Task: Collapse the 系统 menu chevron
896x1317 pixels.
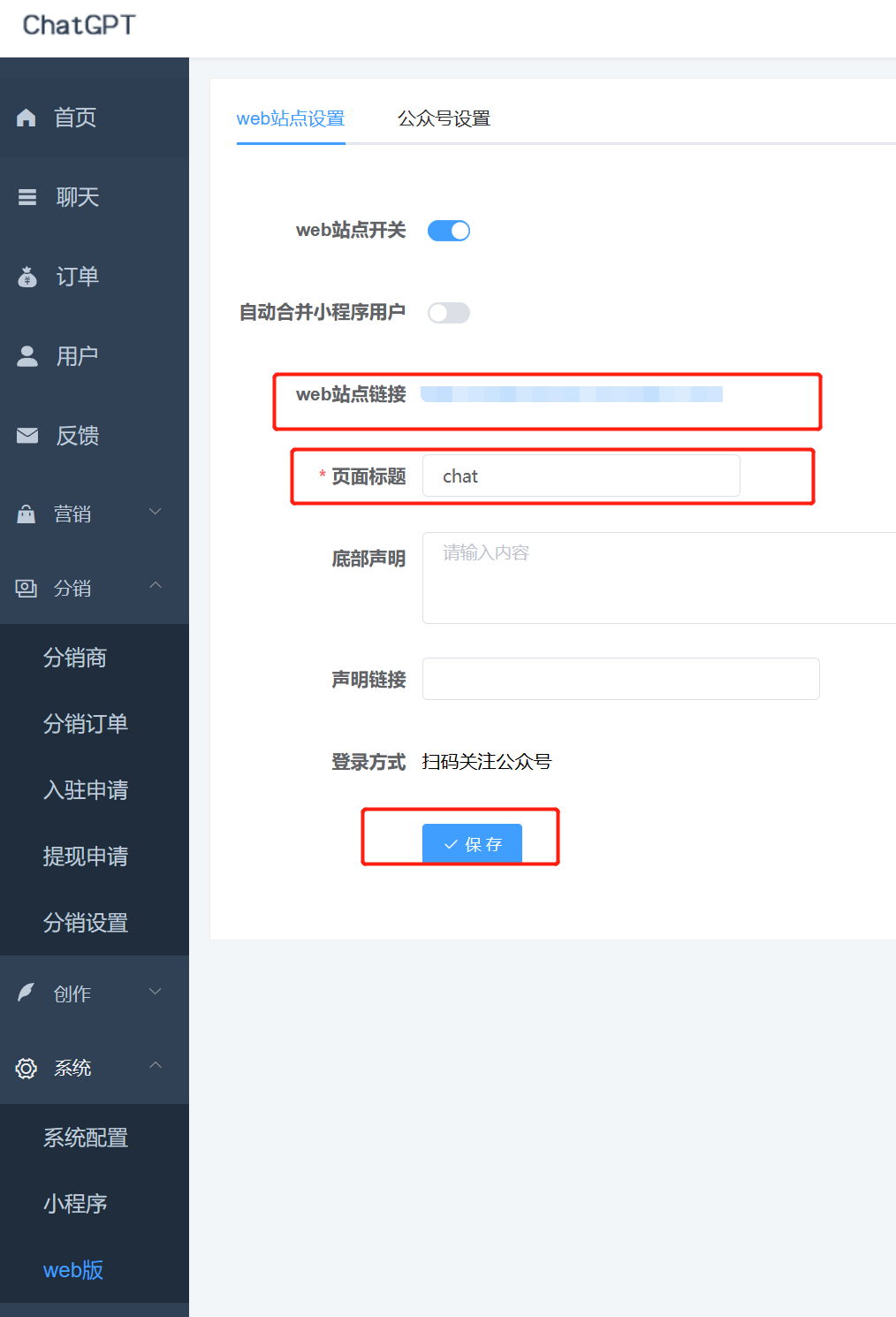Action: 156,1065
